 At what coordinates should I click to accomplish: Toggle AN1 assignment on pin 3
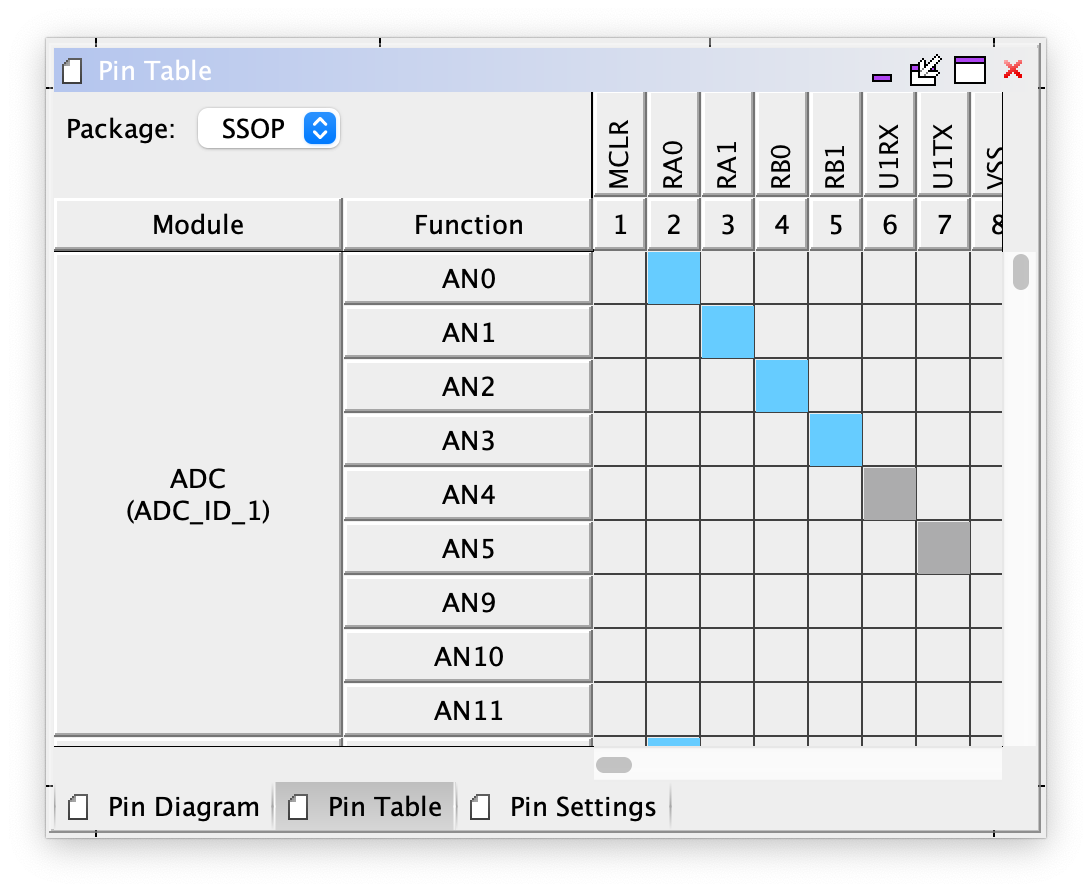tap(727, 333)
